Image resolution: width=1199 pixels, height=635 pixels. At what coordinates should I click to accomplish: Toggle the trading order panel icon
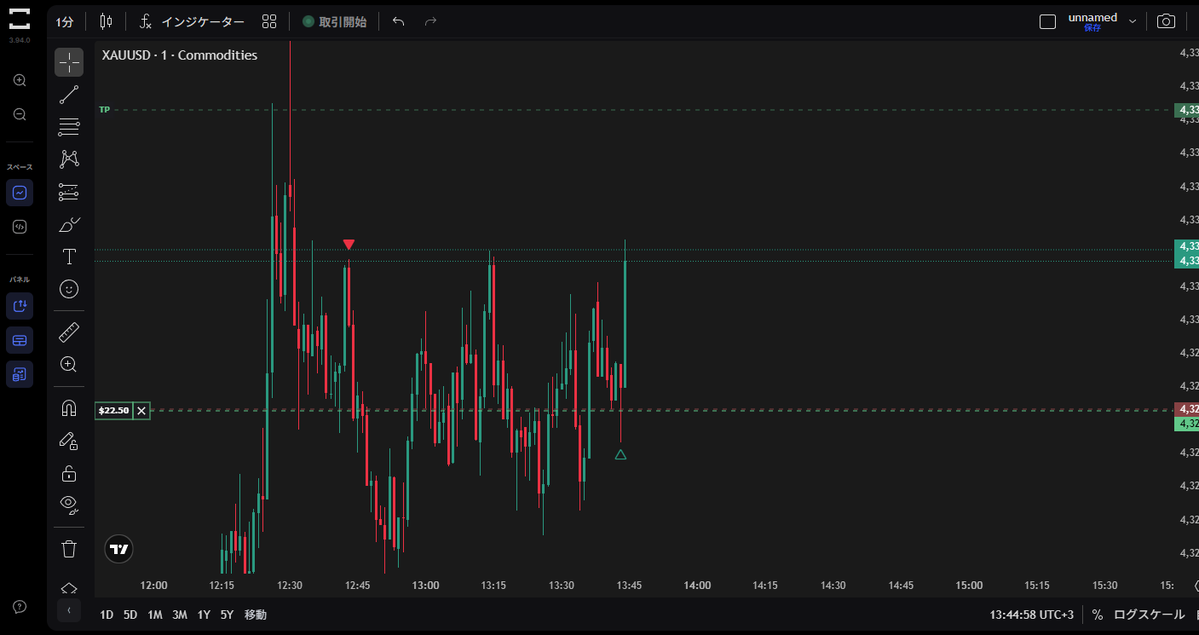pos(20,306)
